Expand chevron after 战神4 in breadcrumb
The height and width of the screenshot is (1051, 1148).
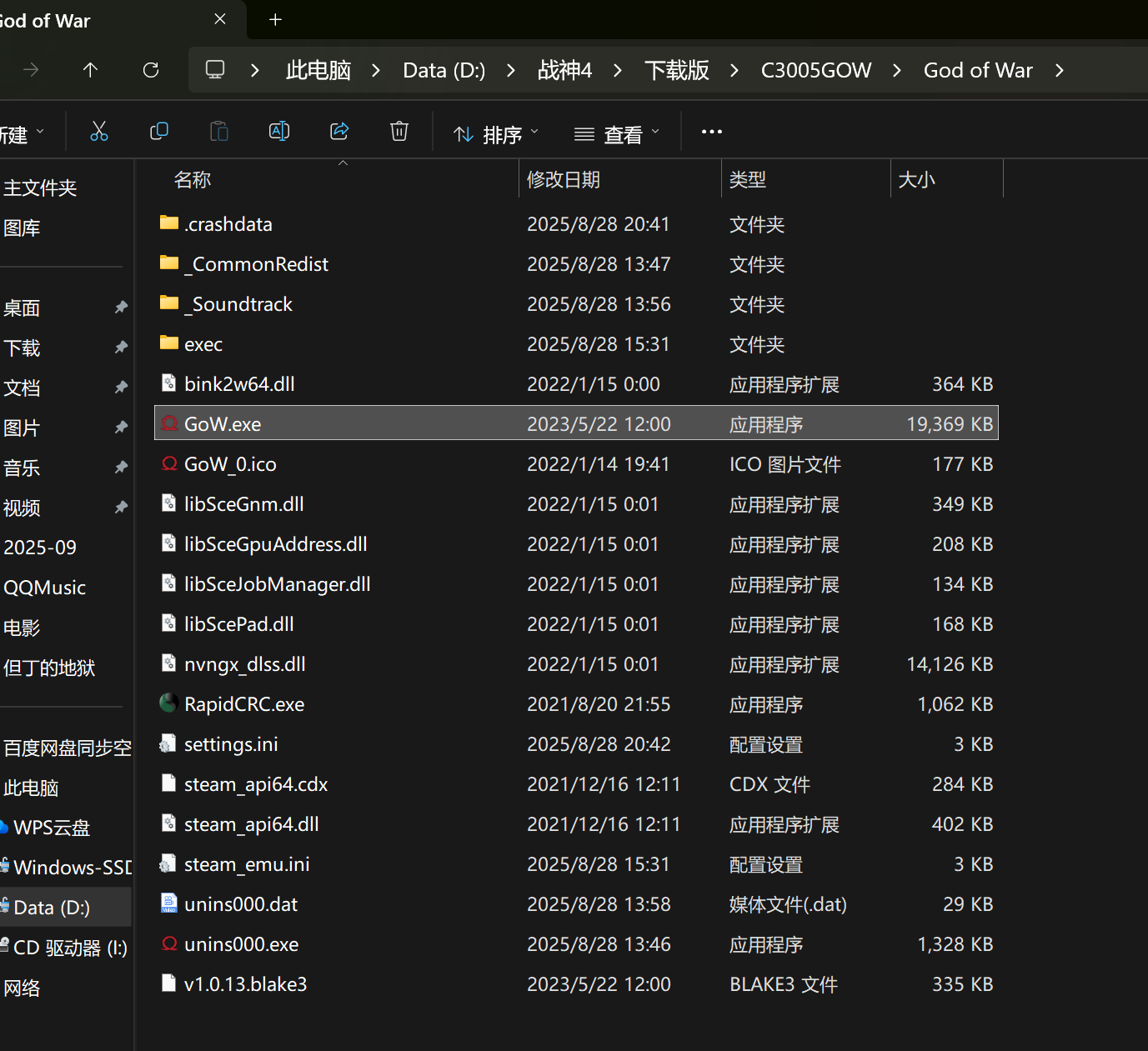coord(618,71)
